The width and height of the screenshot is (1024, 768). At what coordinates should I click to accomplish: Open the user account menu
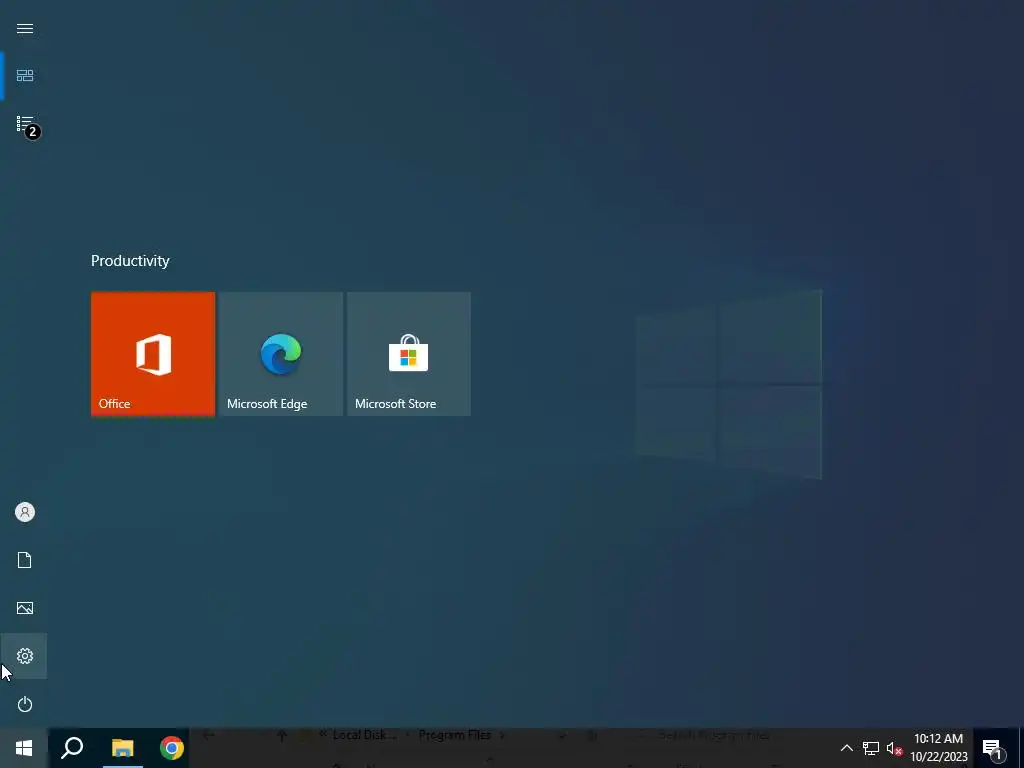coord(25,512)
